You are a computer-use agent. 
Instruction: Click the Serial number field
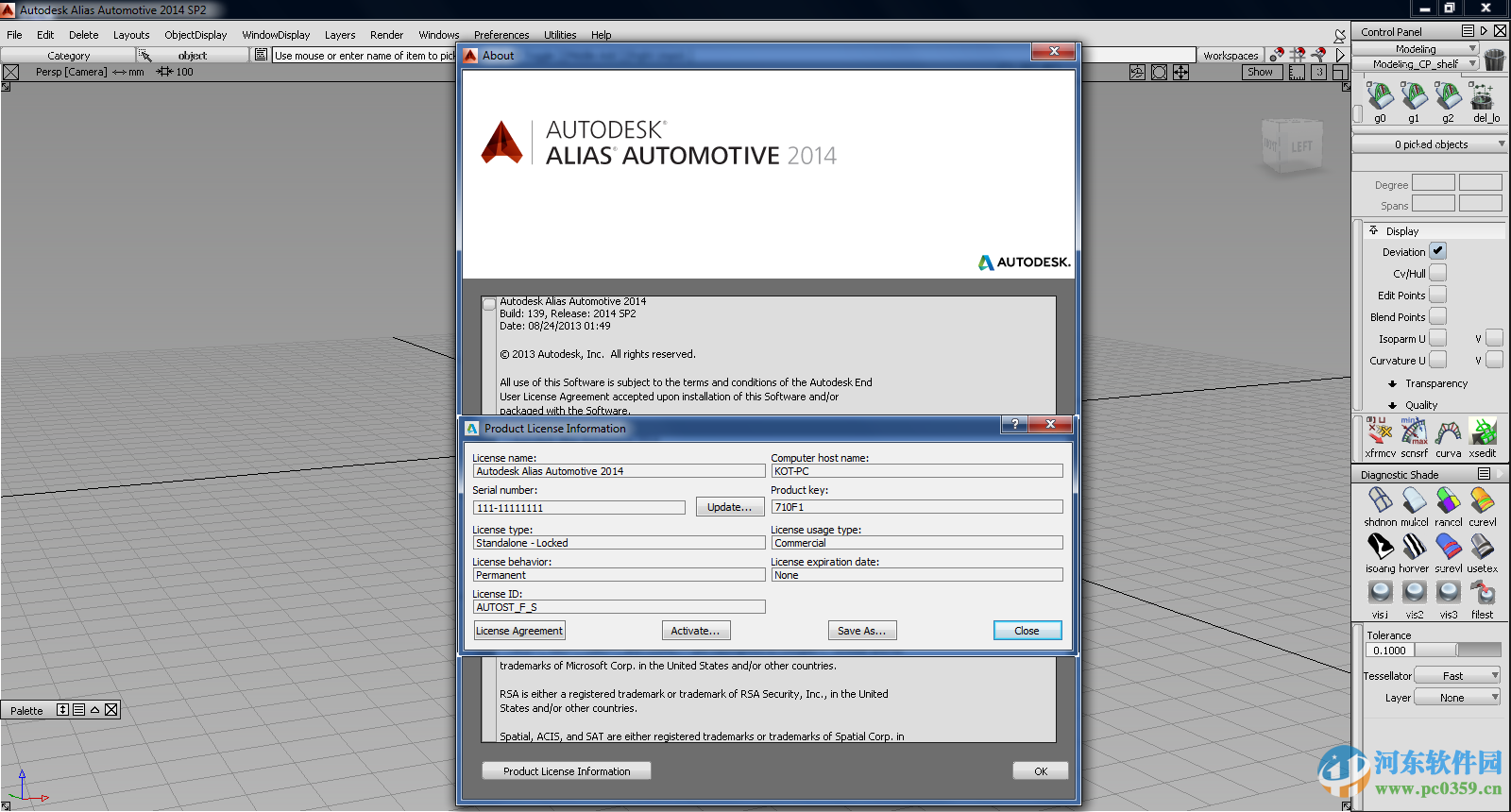(x=579, y=507)
